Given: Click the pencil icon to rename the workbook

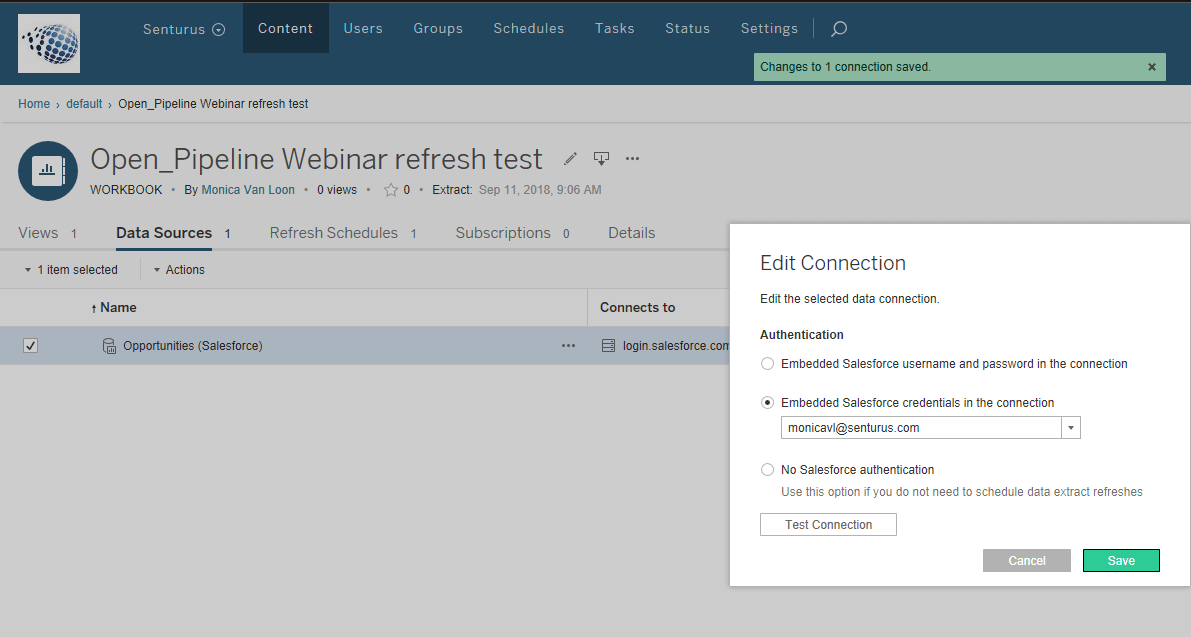Looking at the screenshot, I should point(569,158).
